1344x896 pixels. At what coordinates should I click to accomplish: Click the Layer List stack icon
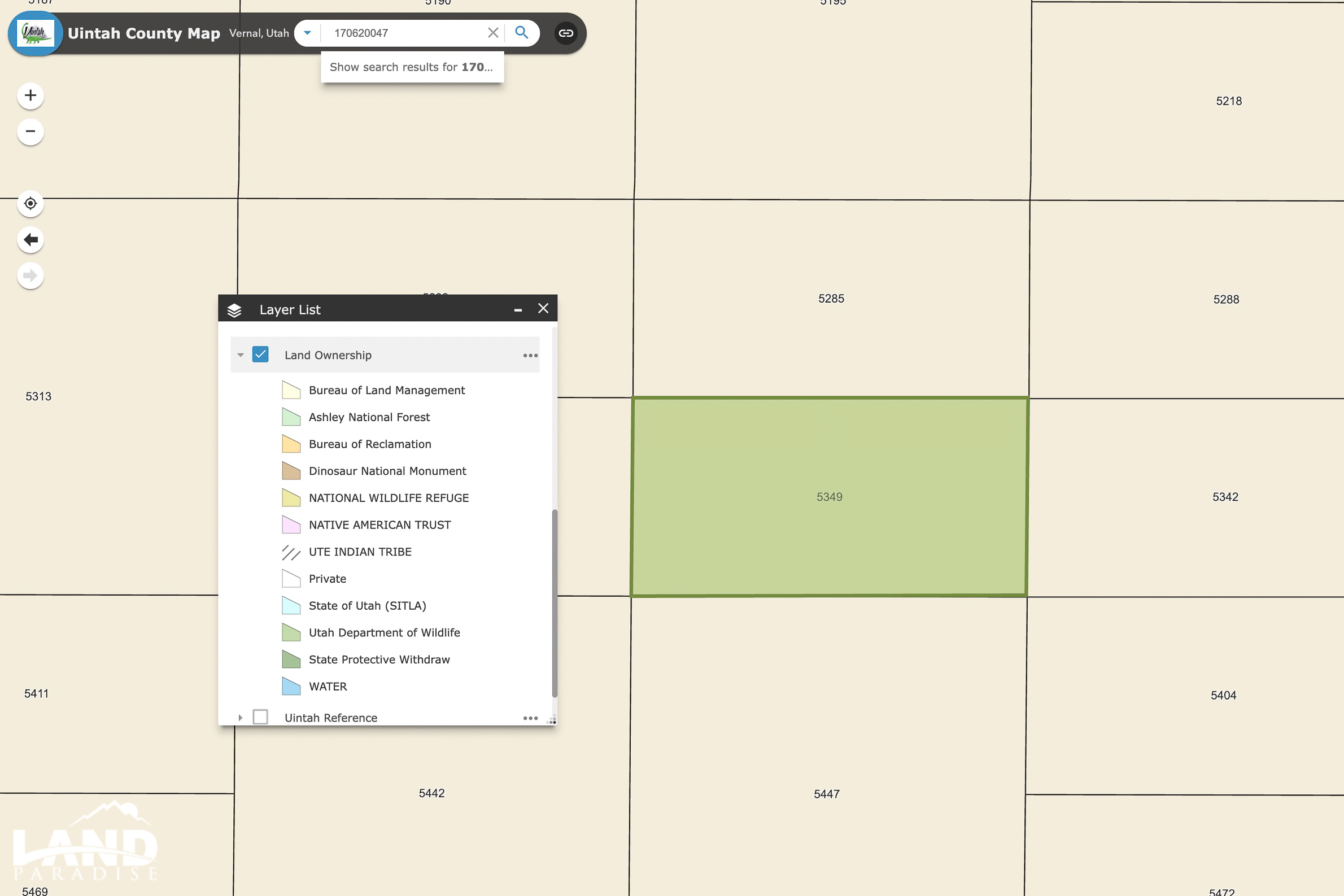pyautogui.click(x=234, y=310)
